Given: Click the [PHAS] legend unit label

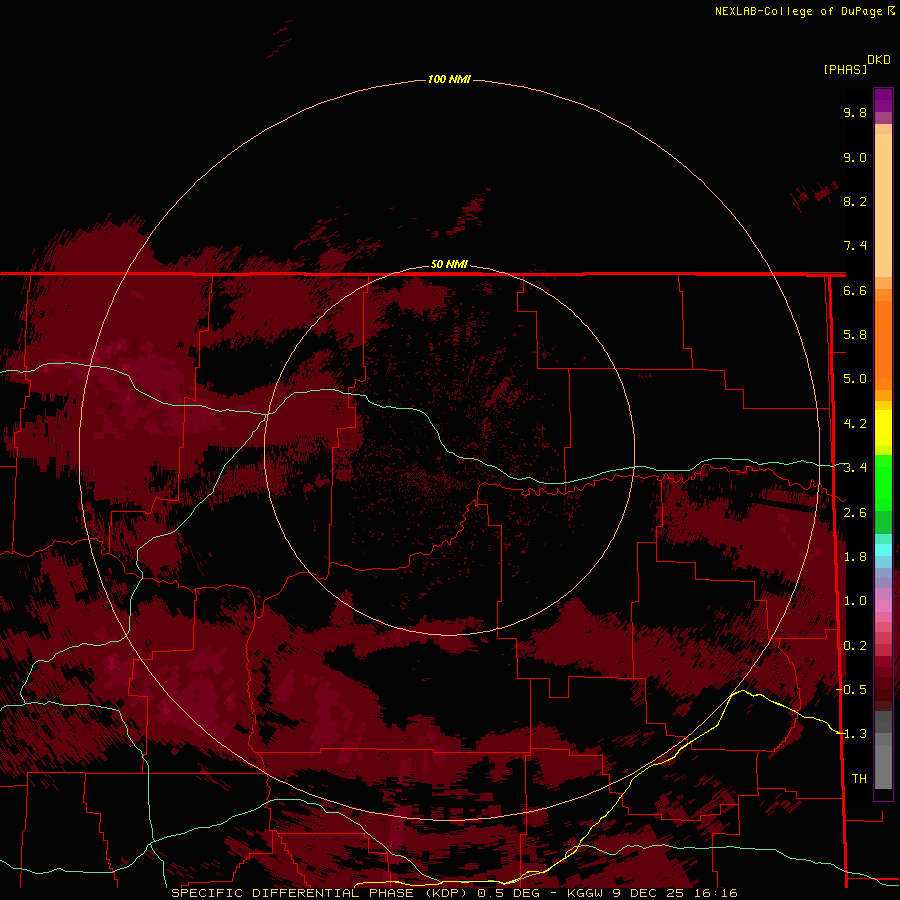Looking at the screenshot, I should coord(845,69).
